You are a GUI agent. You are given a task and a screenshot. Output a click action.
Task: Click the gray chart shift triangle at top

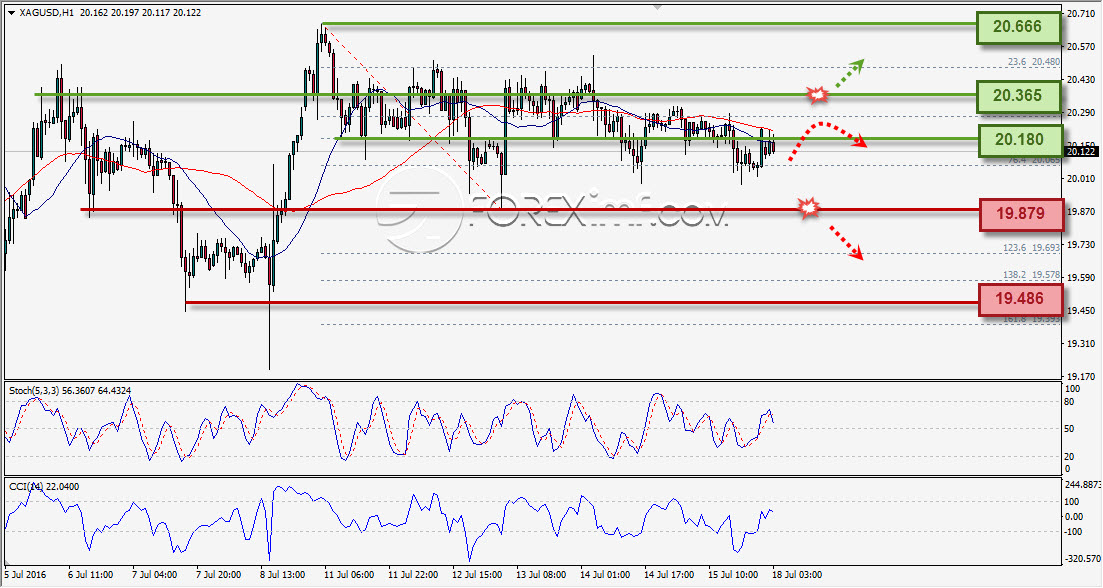tap(658, 6)
